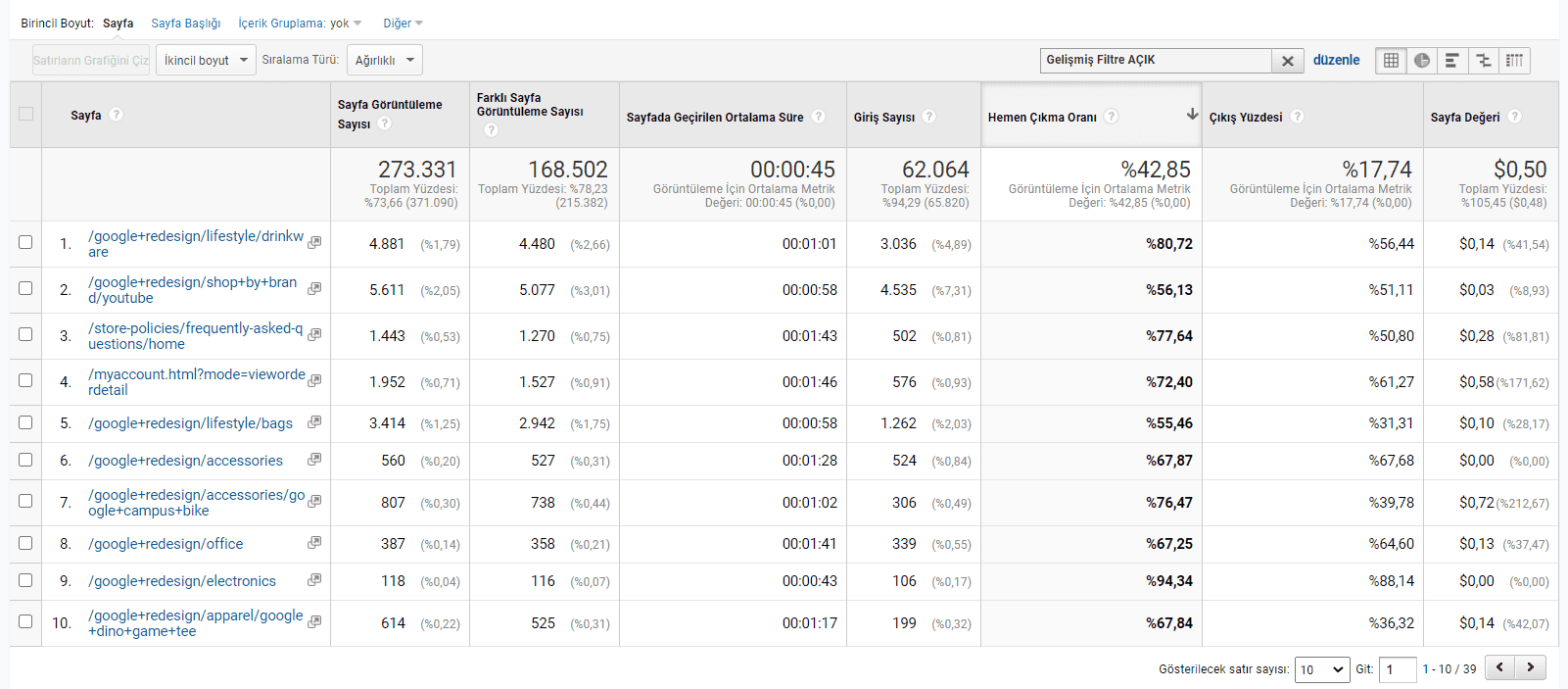Open the rows-to-show count dropdown
1568x689 pixels.
click(1322, 669)
